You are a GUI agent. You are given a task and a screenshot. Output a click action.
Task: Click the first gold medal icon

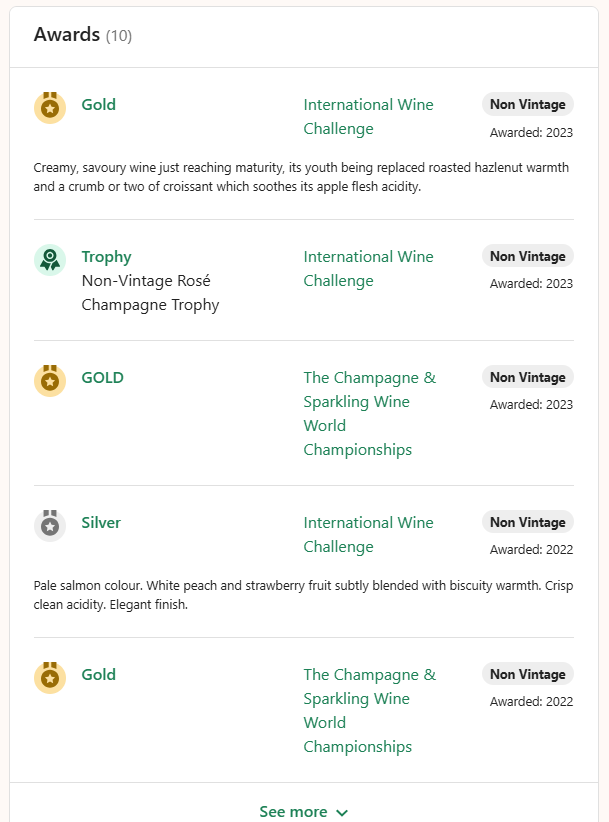pos(50,108)
